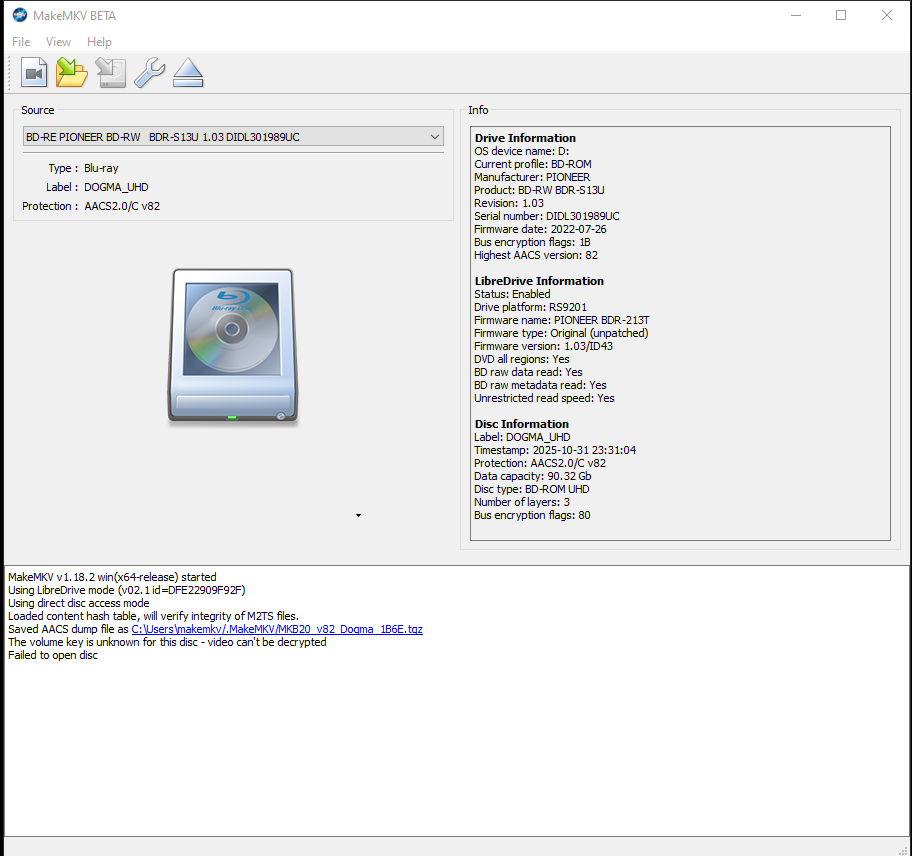This screenshot has height=856, width=912.
Task: Open the File menu
Action: [20, 41]
